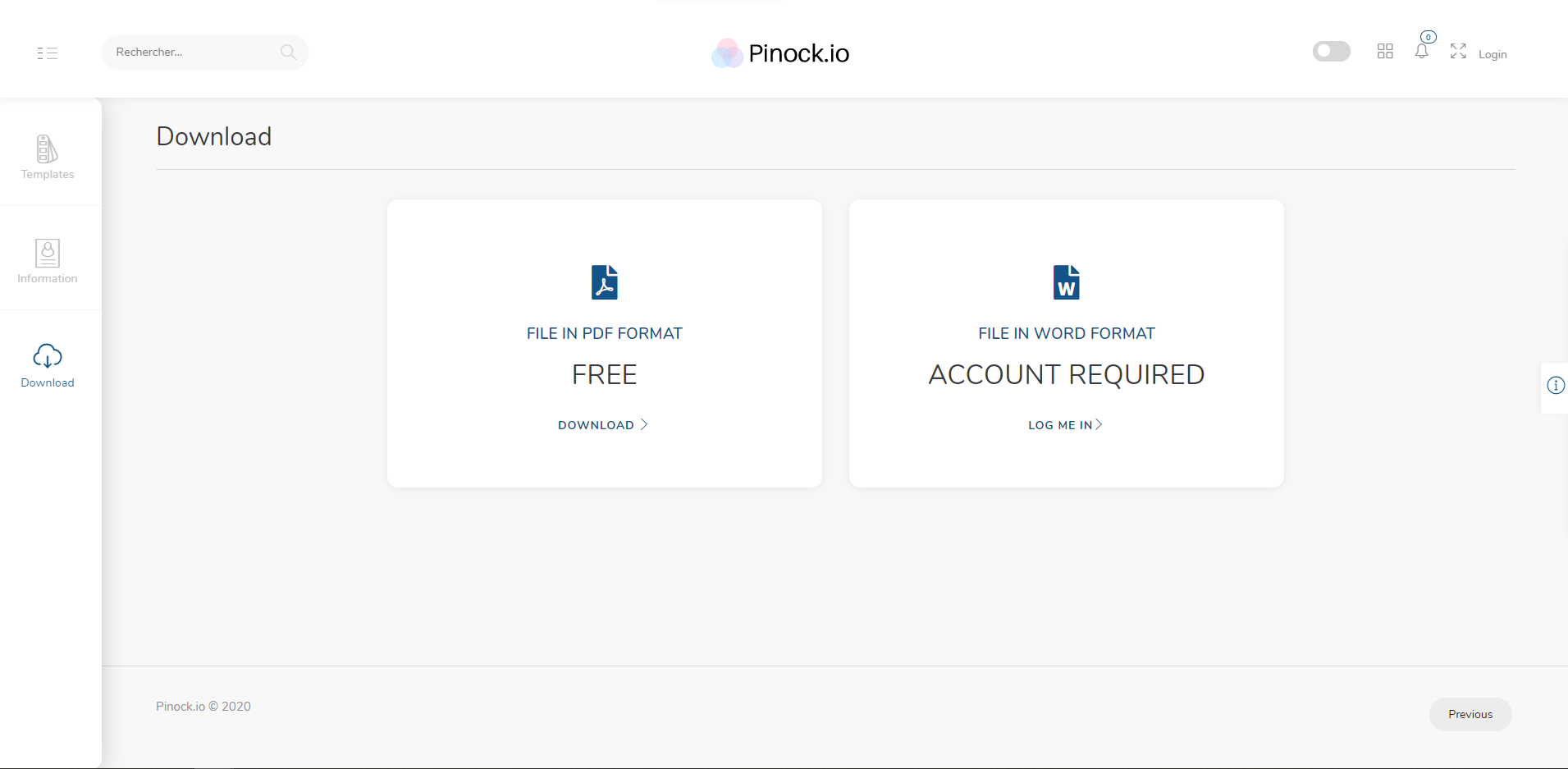Select the Templates sidebar icon
1568x769 pixels.
[47, 153]
